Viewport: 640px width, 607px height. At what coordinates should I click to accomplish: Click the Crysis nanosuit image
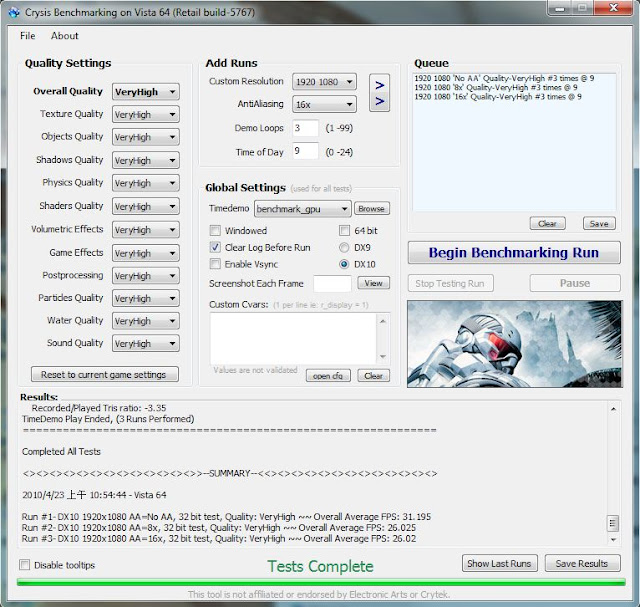[515, 344]
